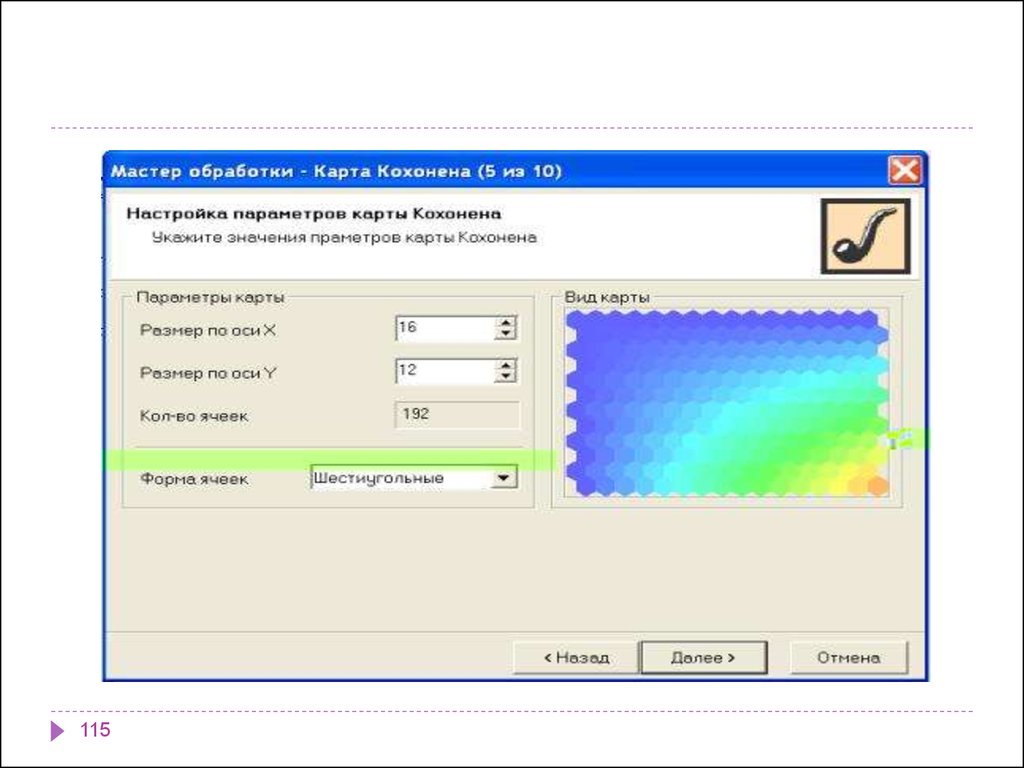Viewport: 1024px width, 768px height.
Task: Decrease the X-axis size with down arrow
Action: pyautogui.click(x=506, y=334)
